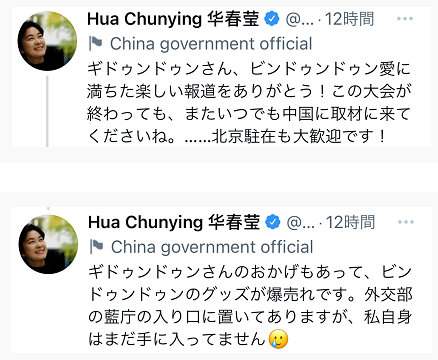Open the second tweet's three-dot more menu

click(x=406, y=222)
